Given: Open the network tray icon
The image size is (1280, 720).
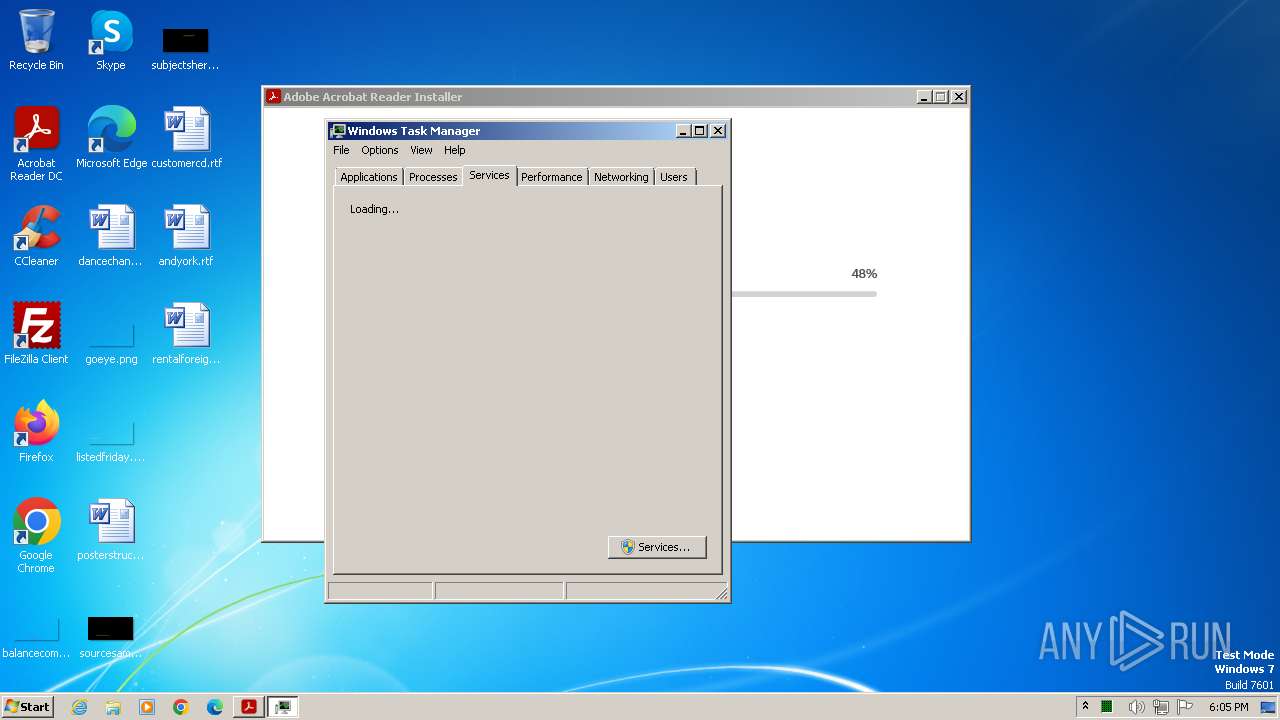Looking at the screenshot, I should (x=1161, y=707).
